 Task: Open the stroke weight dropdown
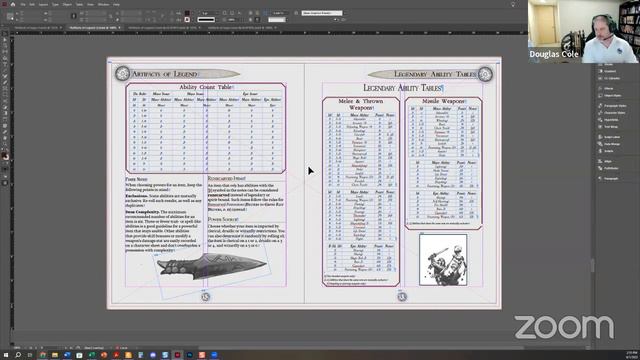[x=217, y=13]
